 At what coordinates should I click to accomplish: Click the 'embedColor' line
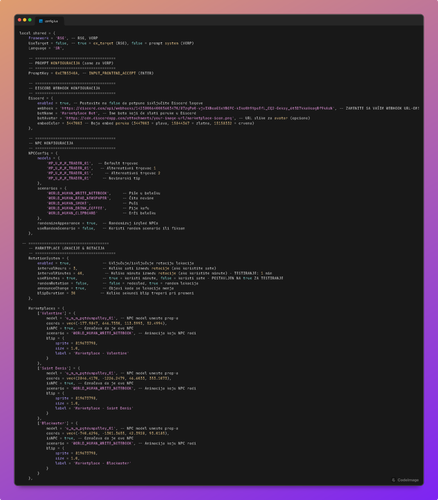pos(146,123)
